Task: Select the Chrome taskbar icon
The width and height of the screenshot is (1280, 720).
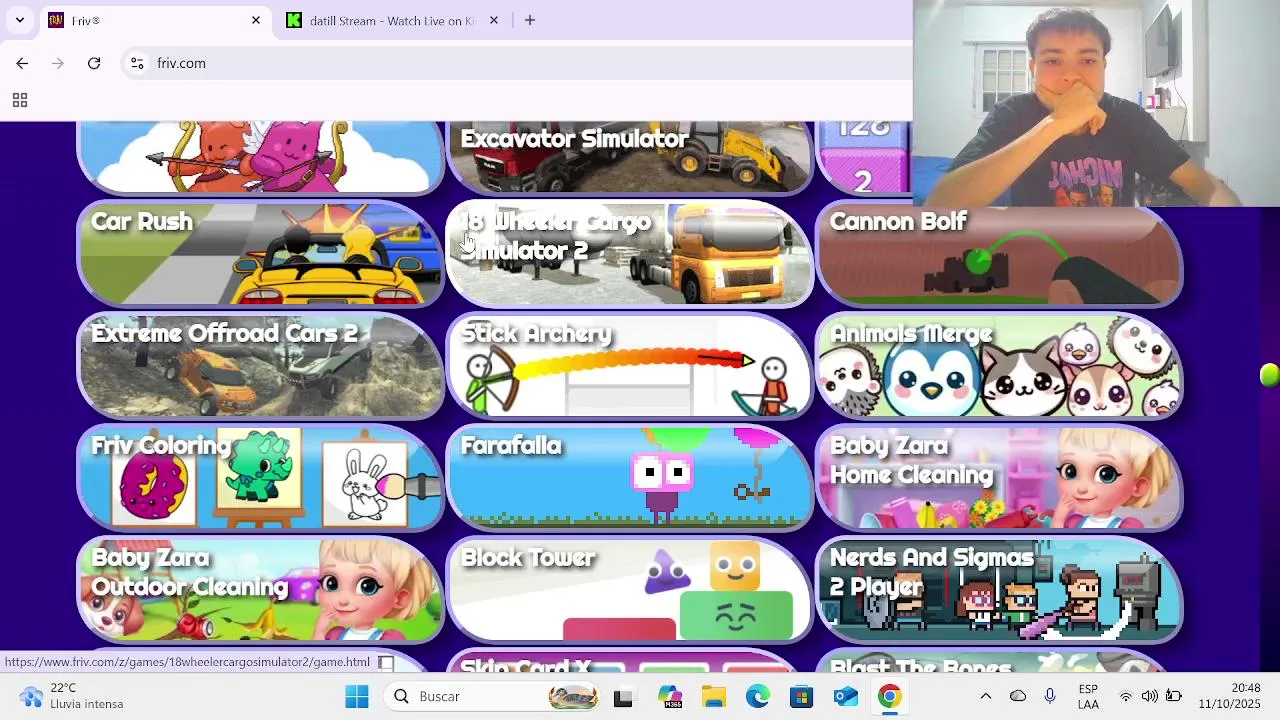Action: click(889, 696)
